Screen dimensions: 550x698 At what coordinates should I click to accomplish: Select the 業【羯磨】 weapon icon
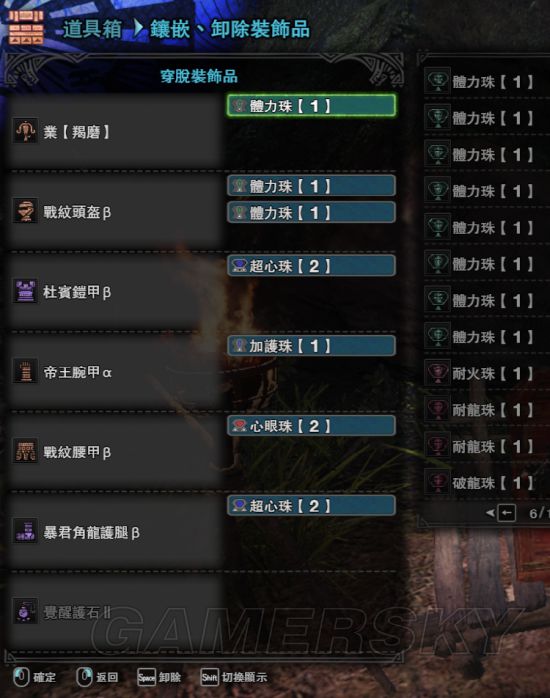[25, 131]
